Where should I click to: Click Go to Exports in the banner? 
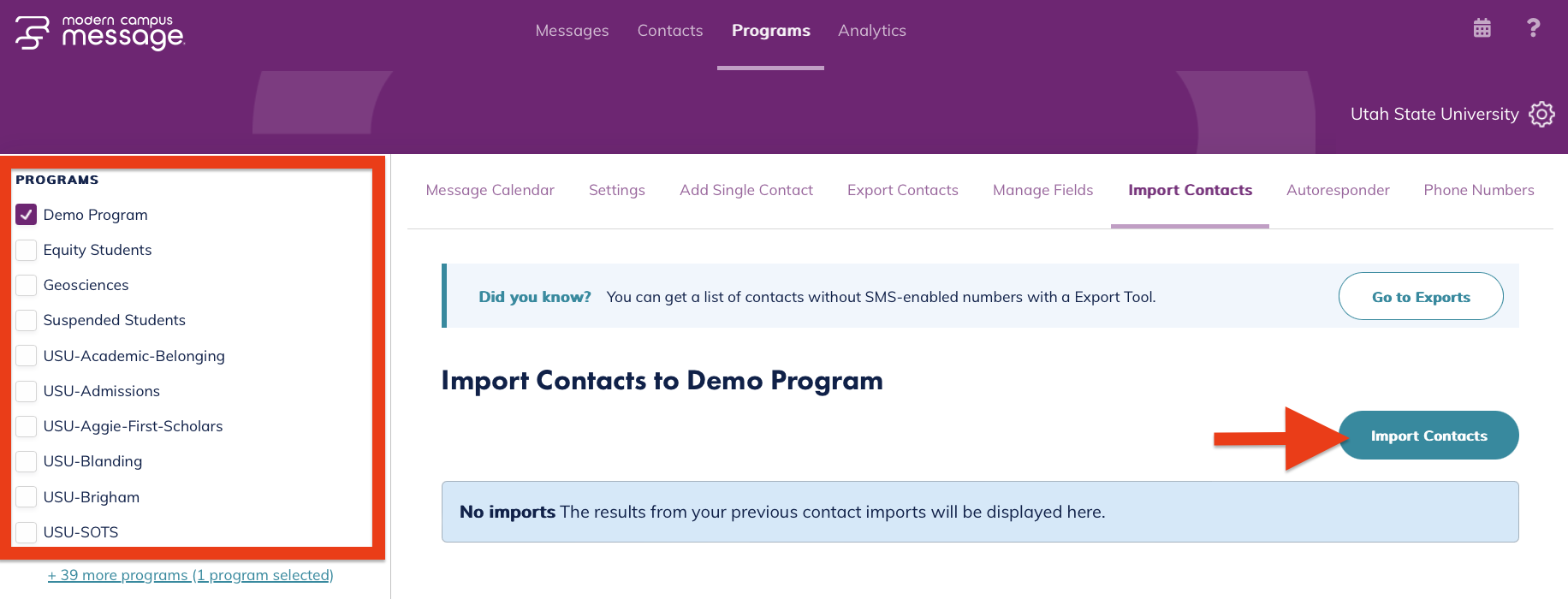tap(1421, 296)
